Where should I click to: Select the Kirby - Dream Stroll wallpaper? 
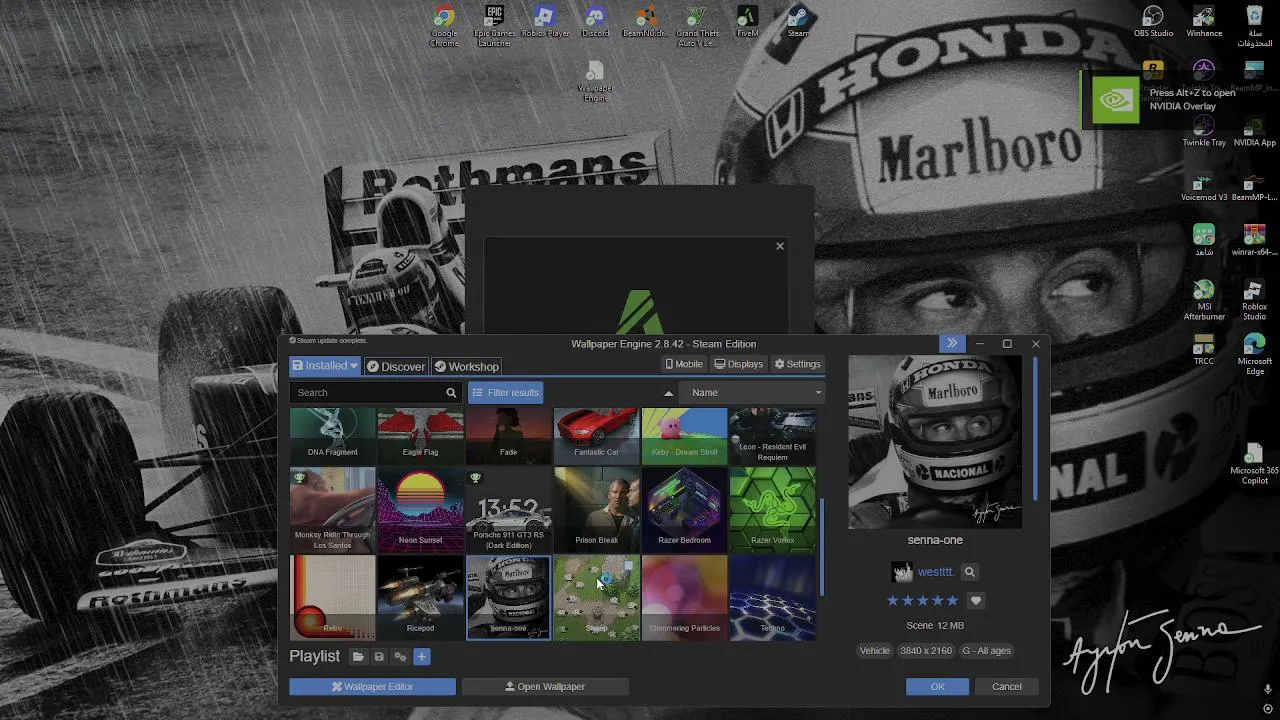684,435
